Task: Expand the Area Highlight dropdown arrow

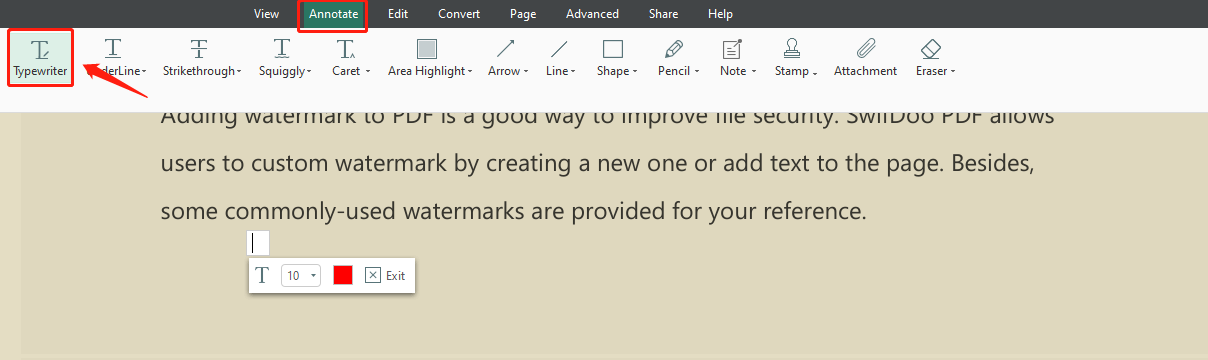Action: 470,72
